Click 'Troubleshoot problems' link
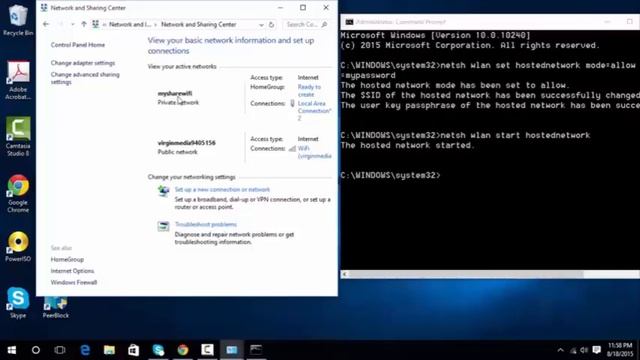The width and height of the screenshot is (640, 360). [206, 224]
